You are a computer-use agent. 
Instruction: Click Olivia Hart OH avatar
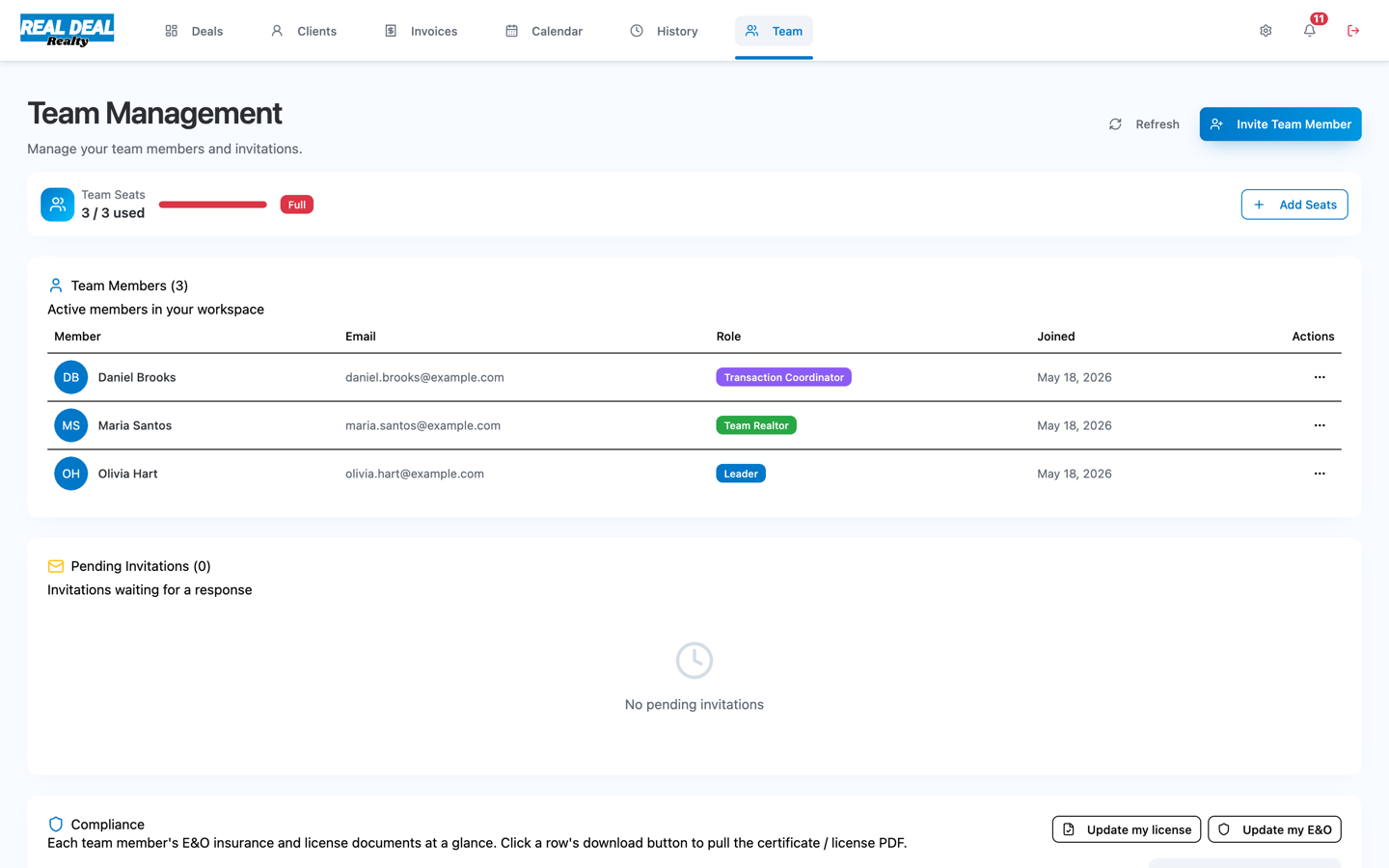[x=71, y=474]
